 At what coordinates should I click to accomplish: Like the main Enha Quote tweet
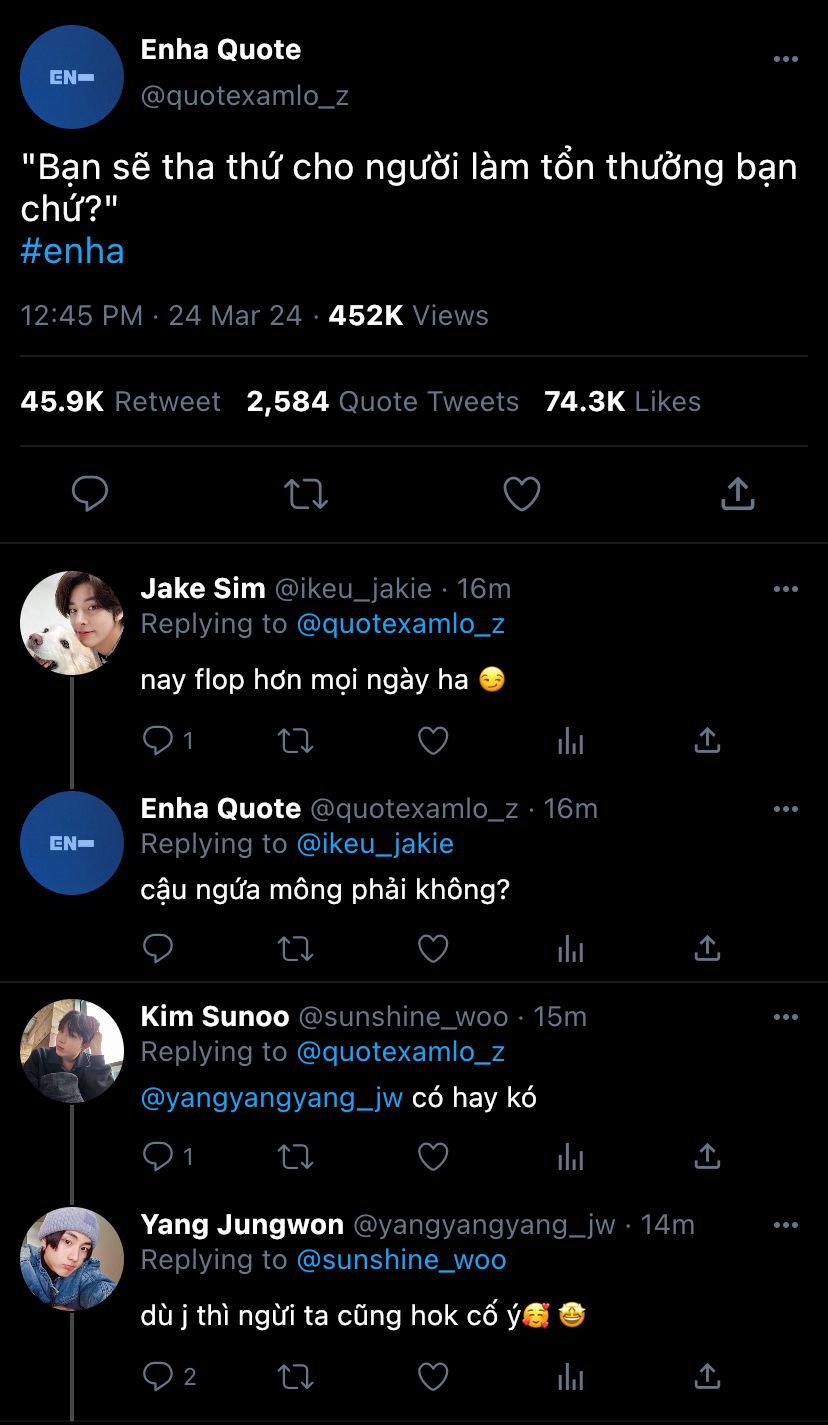tap(521, 493)
